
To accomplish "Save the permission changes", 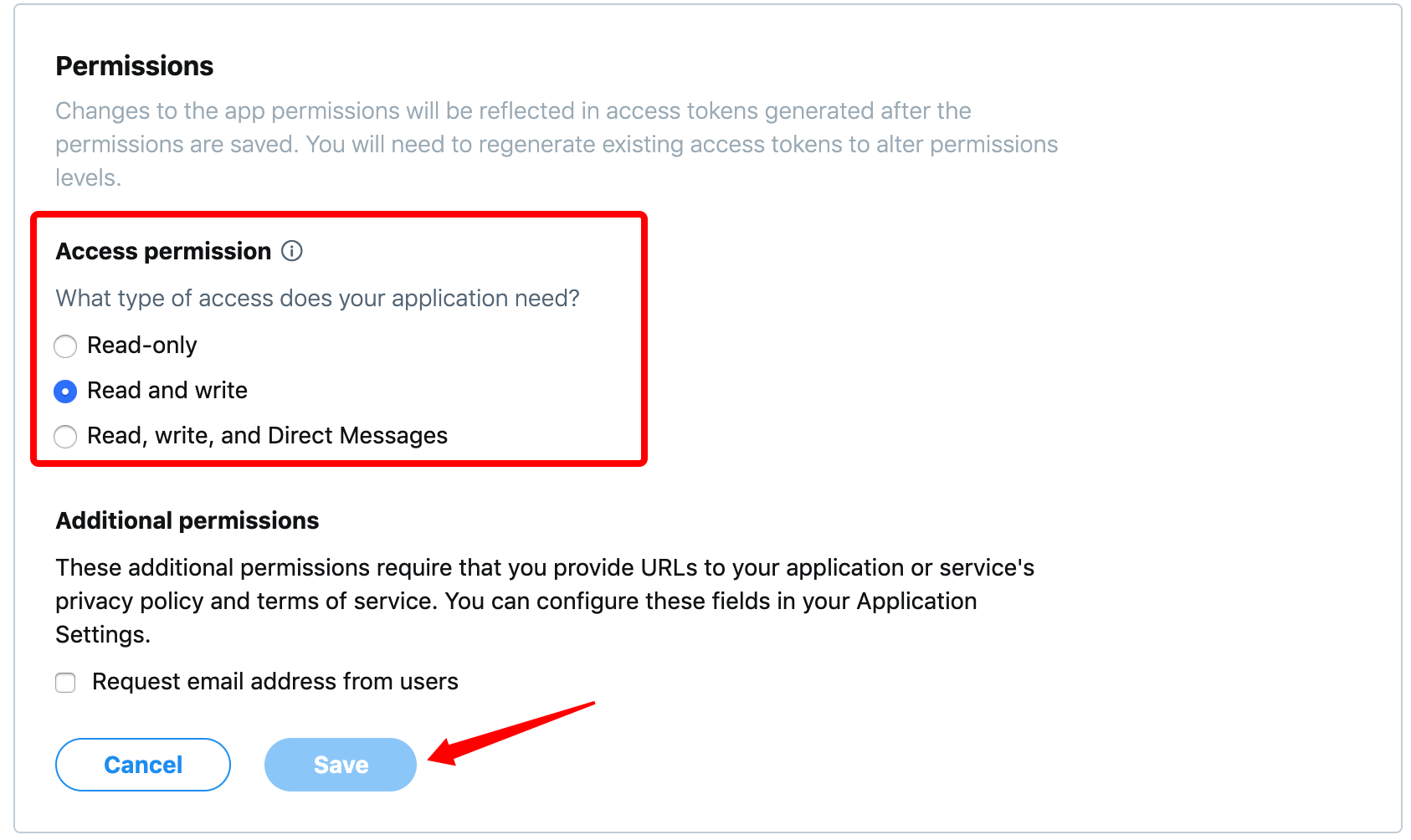I will click(340, 765).
